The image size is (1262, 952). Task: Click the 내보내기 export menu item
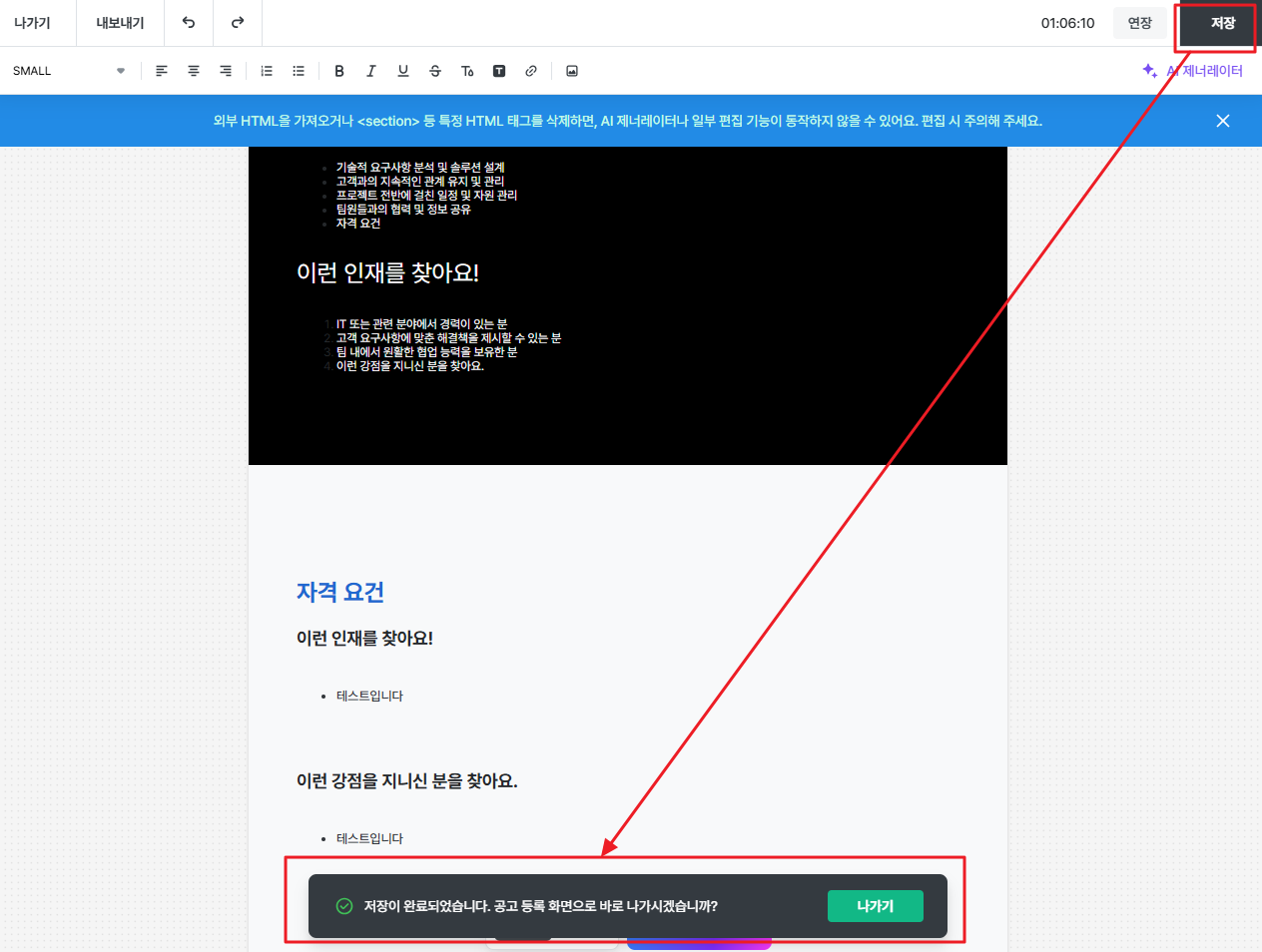(x=120, y=23)
